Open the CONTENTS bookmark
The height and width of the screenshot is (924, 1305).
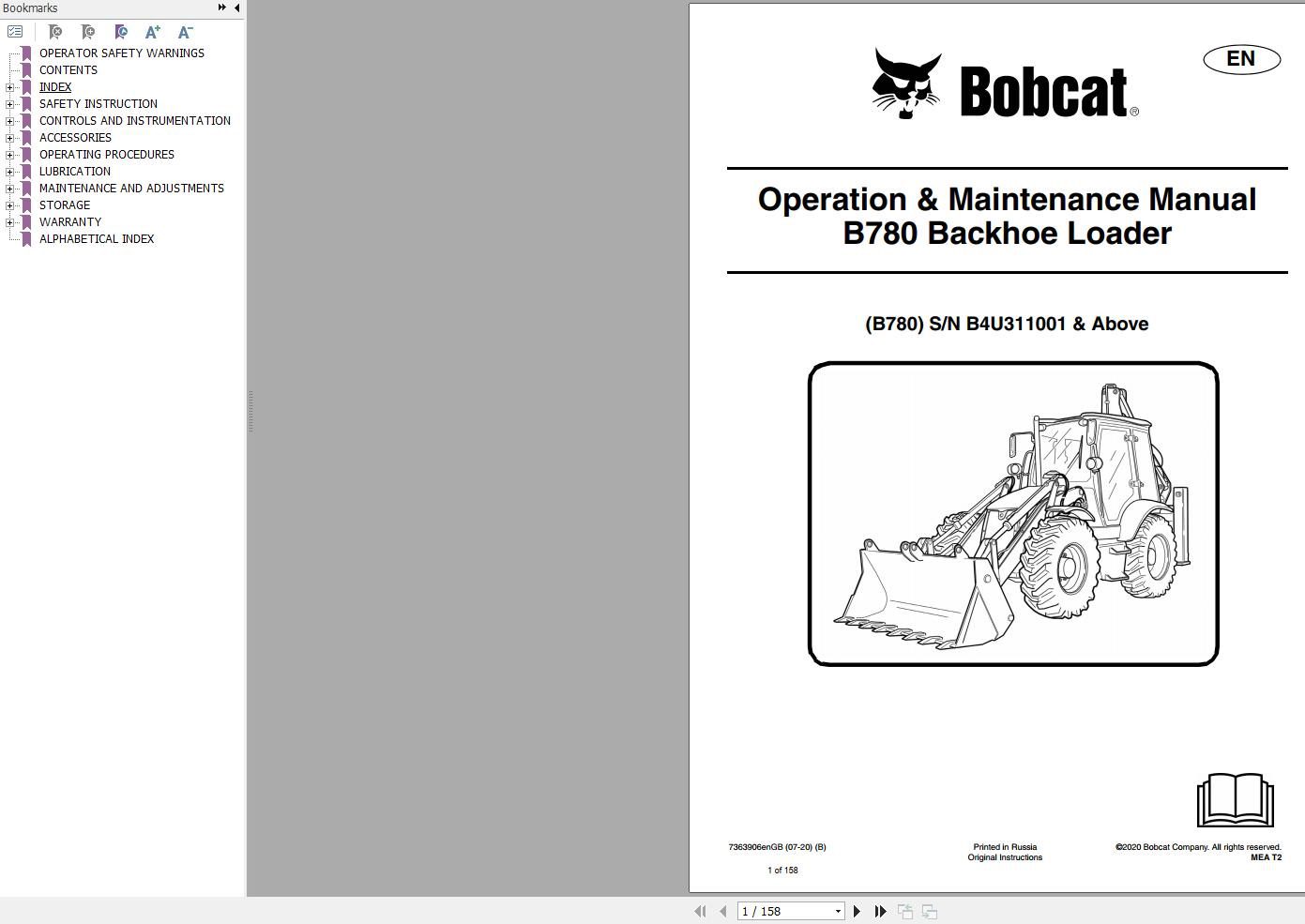pos(68,70)
